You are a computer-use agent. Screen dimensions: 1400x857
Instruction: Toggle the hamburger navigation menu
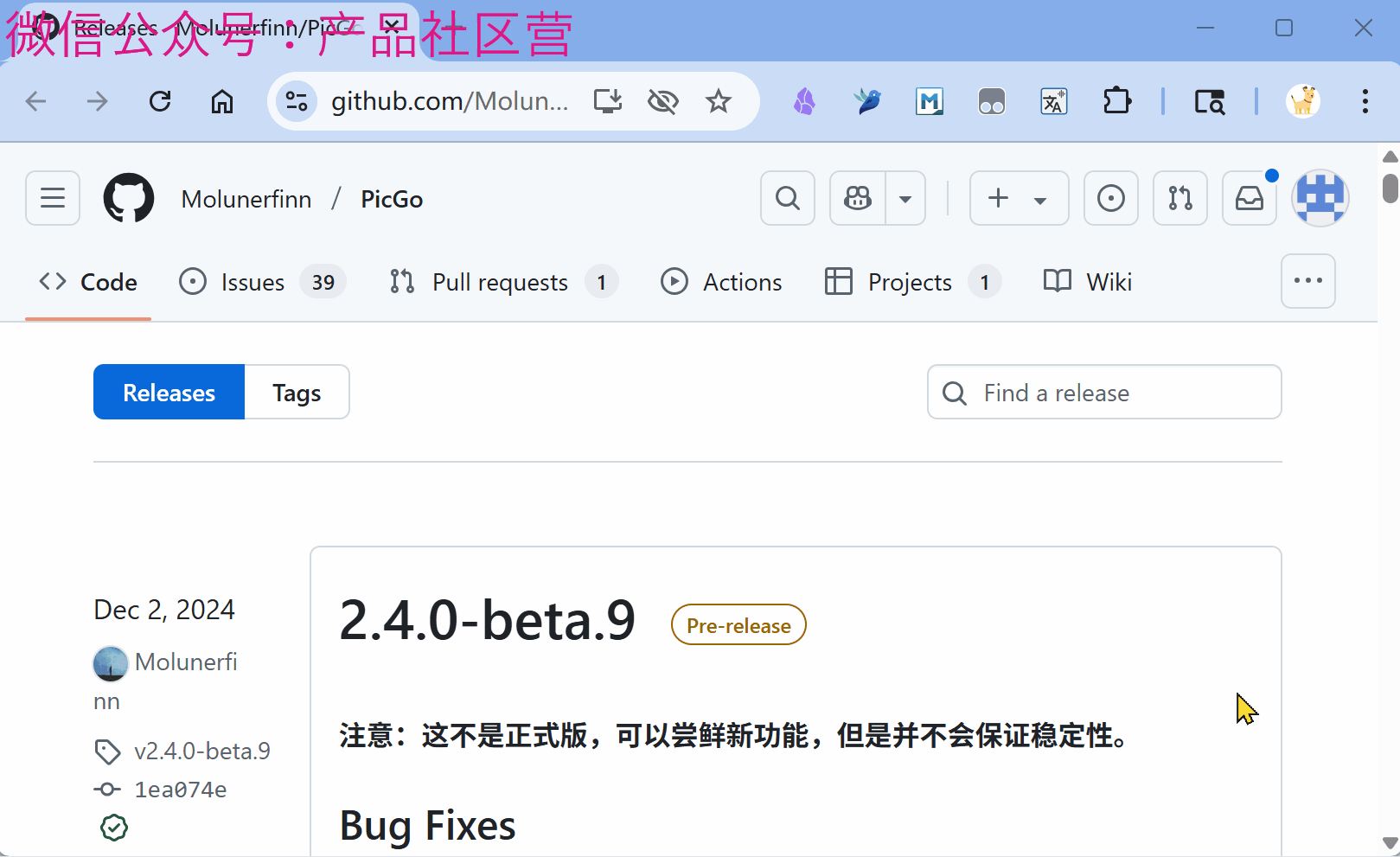coord(53,199)
